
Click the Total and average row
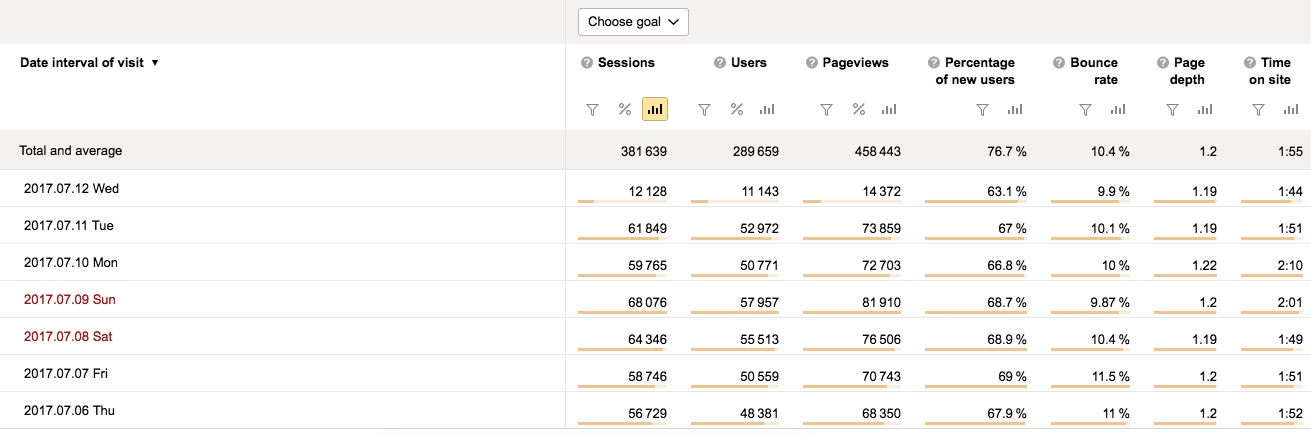pos(71,151)
